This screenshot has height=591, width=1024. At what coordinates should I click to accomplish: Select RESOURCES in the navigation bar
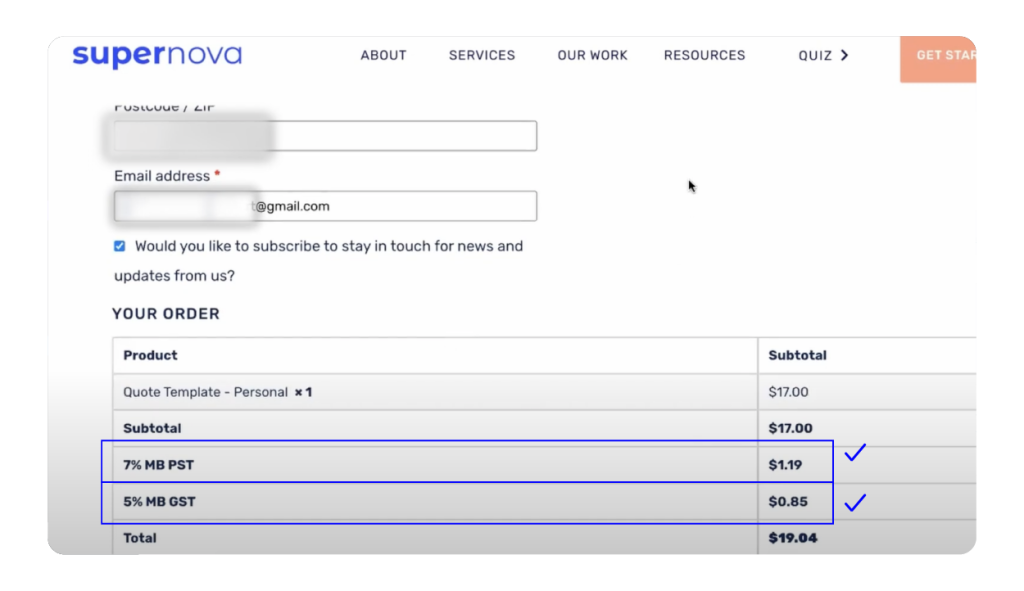point(704,55)
